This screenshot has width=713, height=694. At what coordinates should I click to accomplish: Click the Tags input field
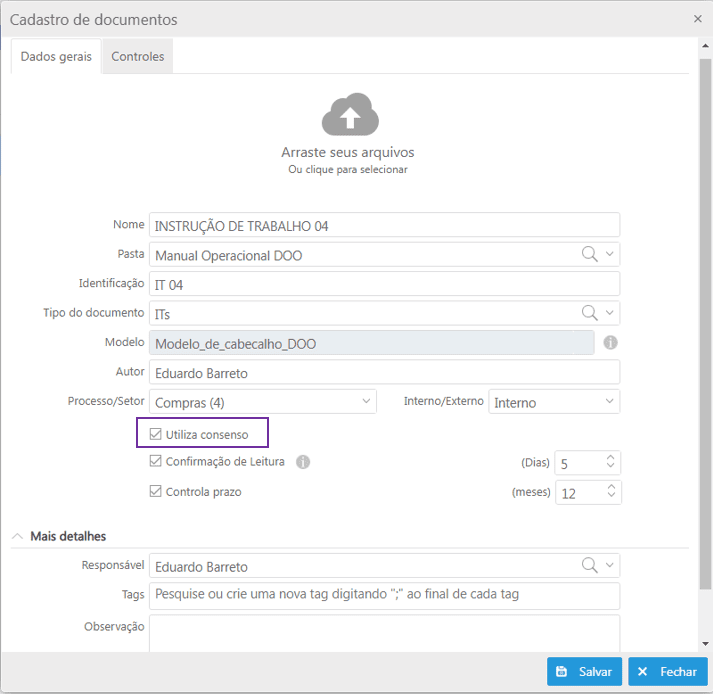(x=385, y=595)
